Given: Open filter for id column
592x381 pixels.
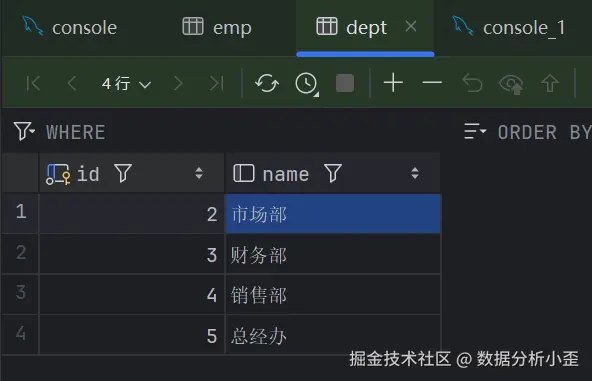Looking at the screenshot, I should 123,173.
